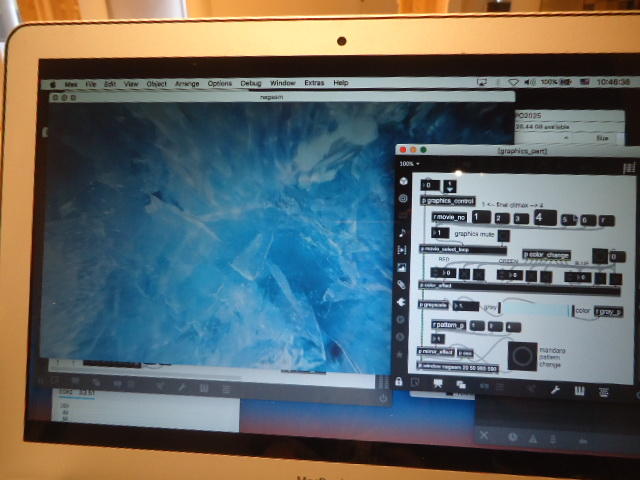Click the RED number box showing 0

click(x=443, y=273)
